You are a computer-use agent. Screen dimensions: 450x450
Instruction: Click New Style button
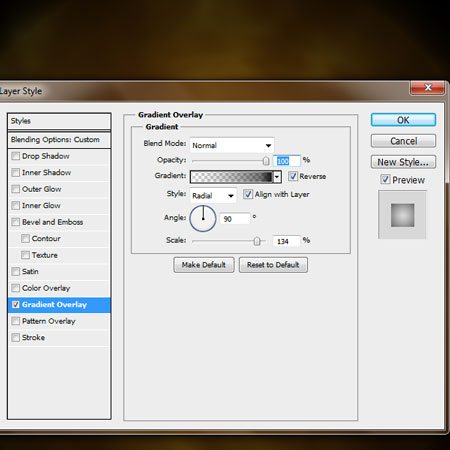[403, 162]
